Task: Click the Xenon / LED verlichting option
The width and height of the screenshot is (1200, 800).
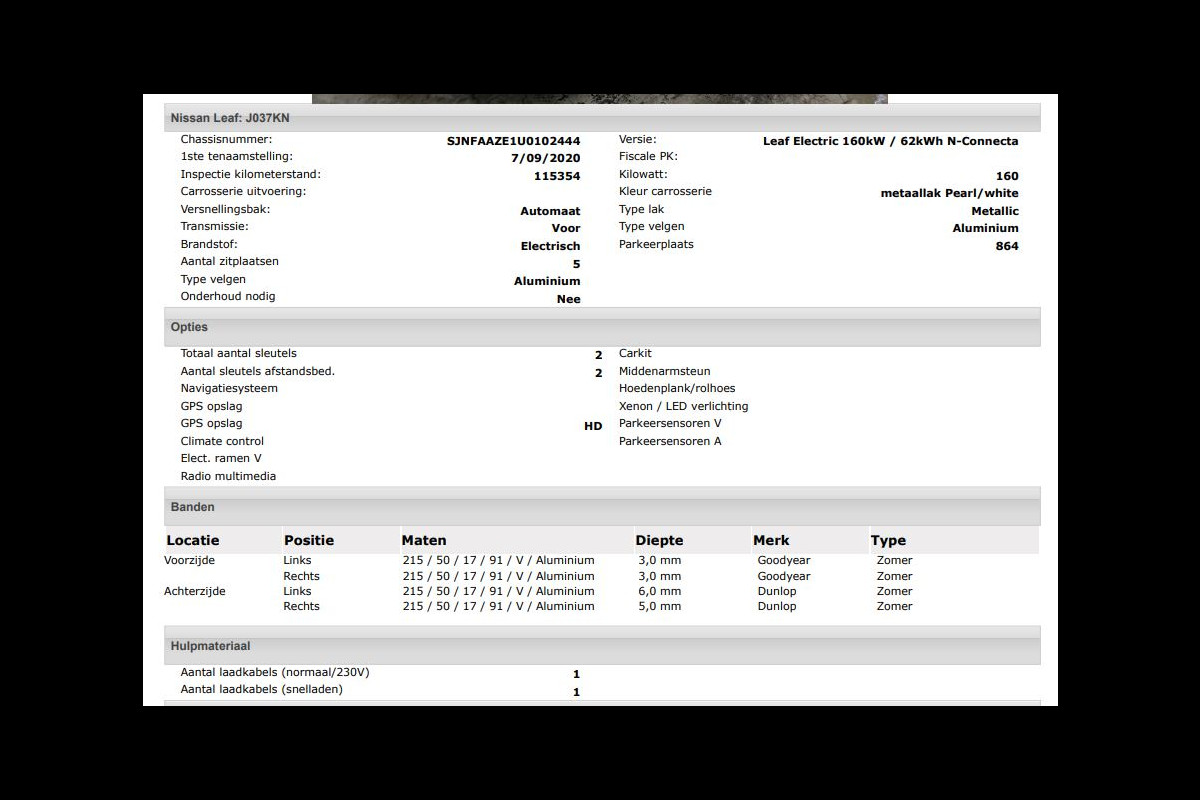Action: (683, 406)
